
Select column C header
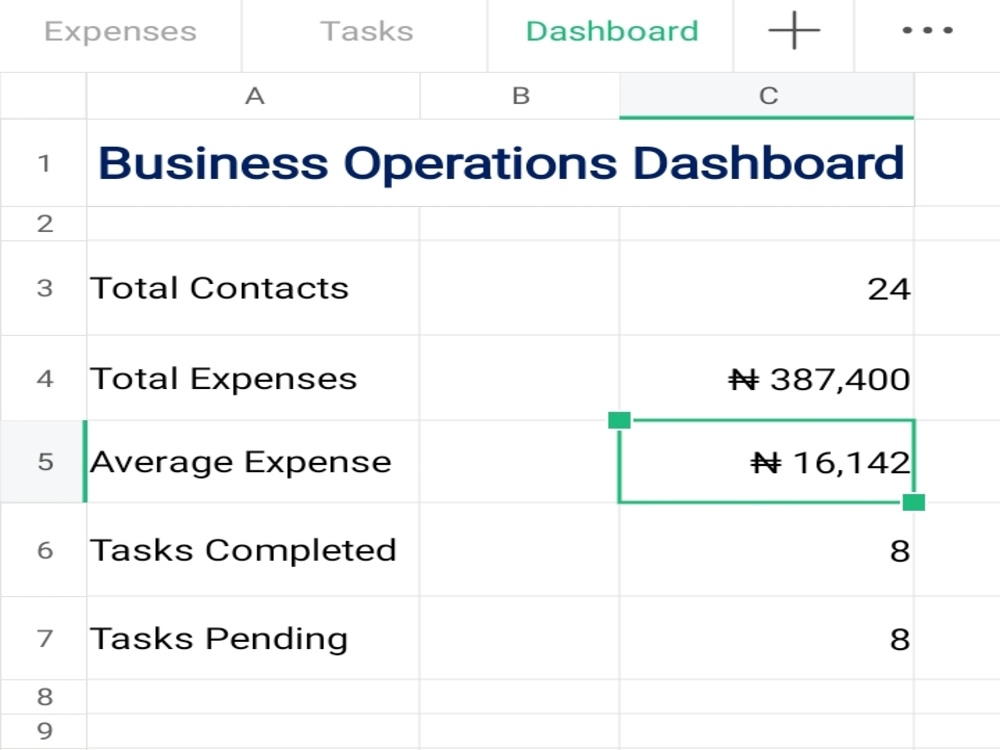[767, 96]
